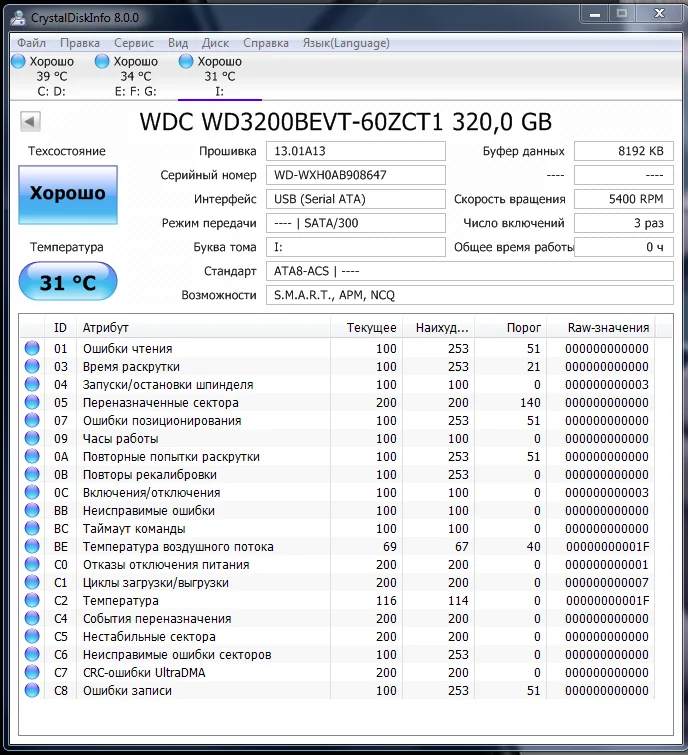Open the Сервис menu
Screen dimensions: 688x755
134,43
